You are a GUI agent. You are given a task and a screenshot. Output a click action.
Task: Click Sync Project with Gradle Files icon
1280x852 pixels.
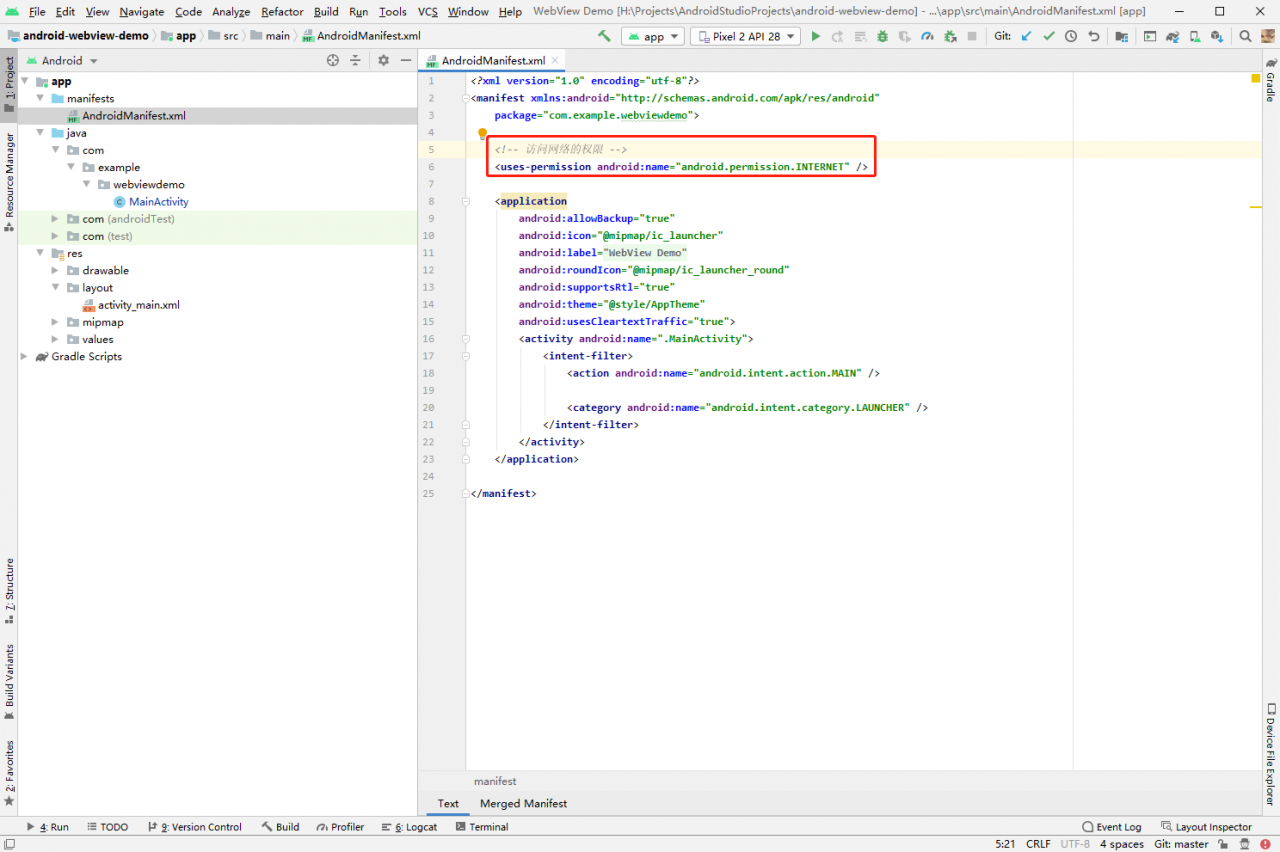pyautogui.click(x=1172, y=36)
